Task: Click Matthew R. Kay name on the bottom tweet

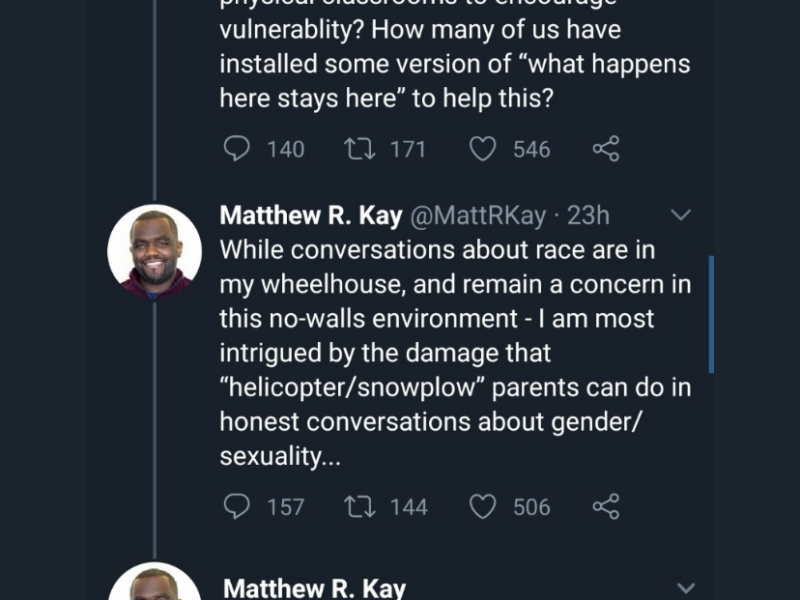Action: (314, 588)
